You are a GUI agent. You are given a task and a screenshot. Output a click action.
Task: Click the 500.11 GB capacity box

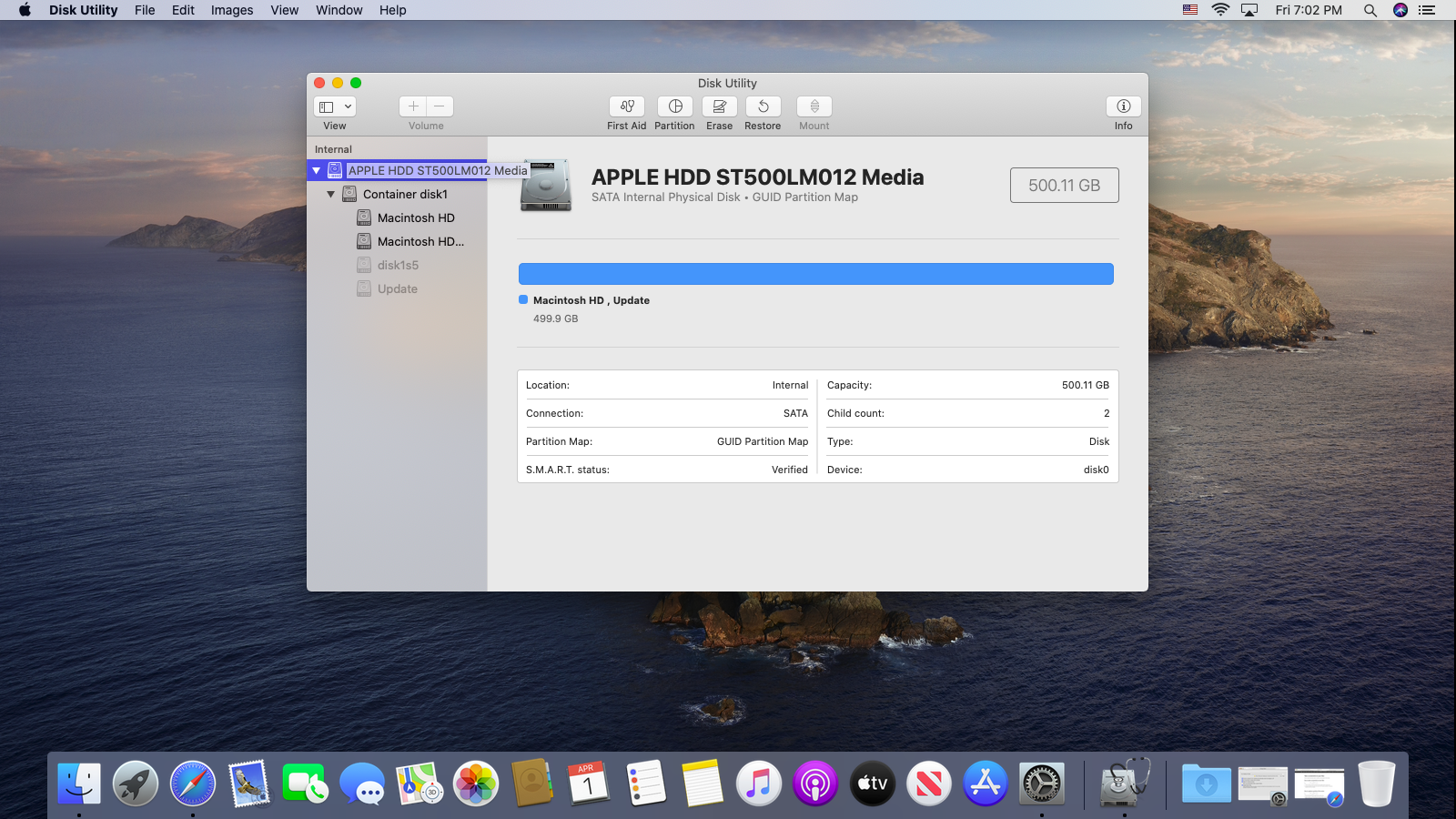pyautogui.click(x=1065, y=185)
